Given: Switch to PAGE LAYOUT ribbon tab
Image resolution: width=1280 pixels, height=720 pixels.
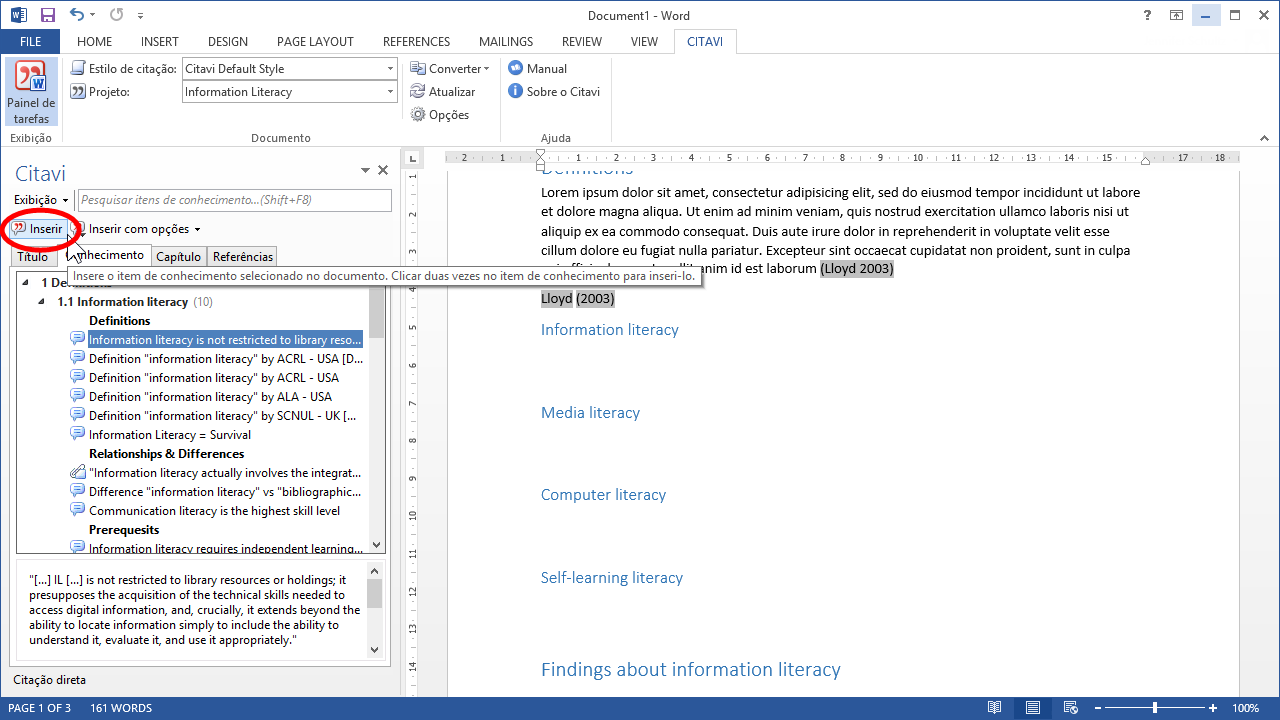Looking at the screenshot, I should (315, 42).
